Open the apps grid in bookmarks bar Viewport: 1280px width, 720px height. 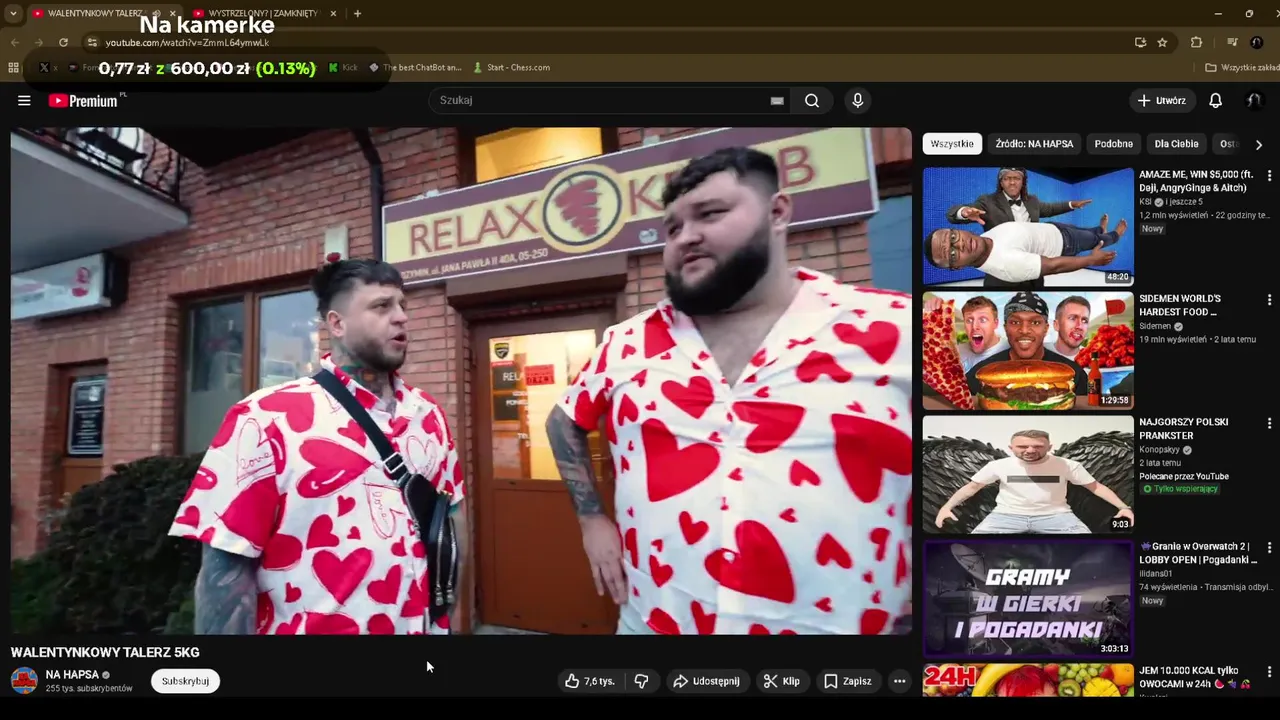coord(13,67)
